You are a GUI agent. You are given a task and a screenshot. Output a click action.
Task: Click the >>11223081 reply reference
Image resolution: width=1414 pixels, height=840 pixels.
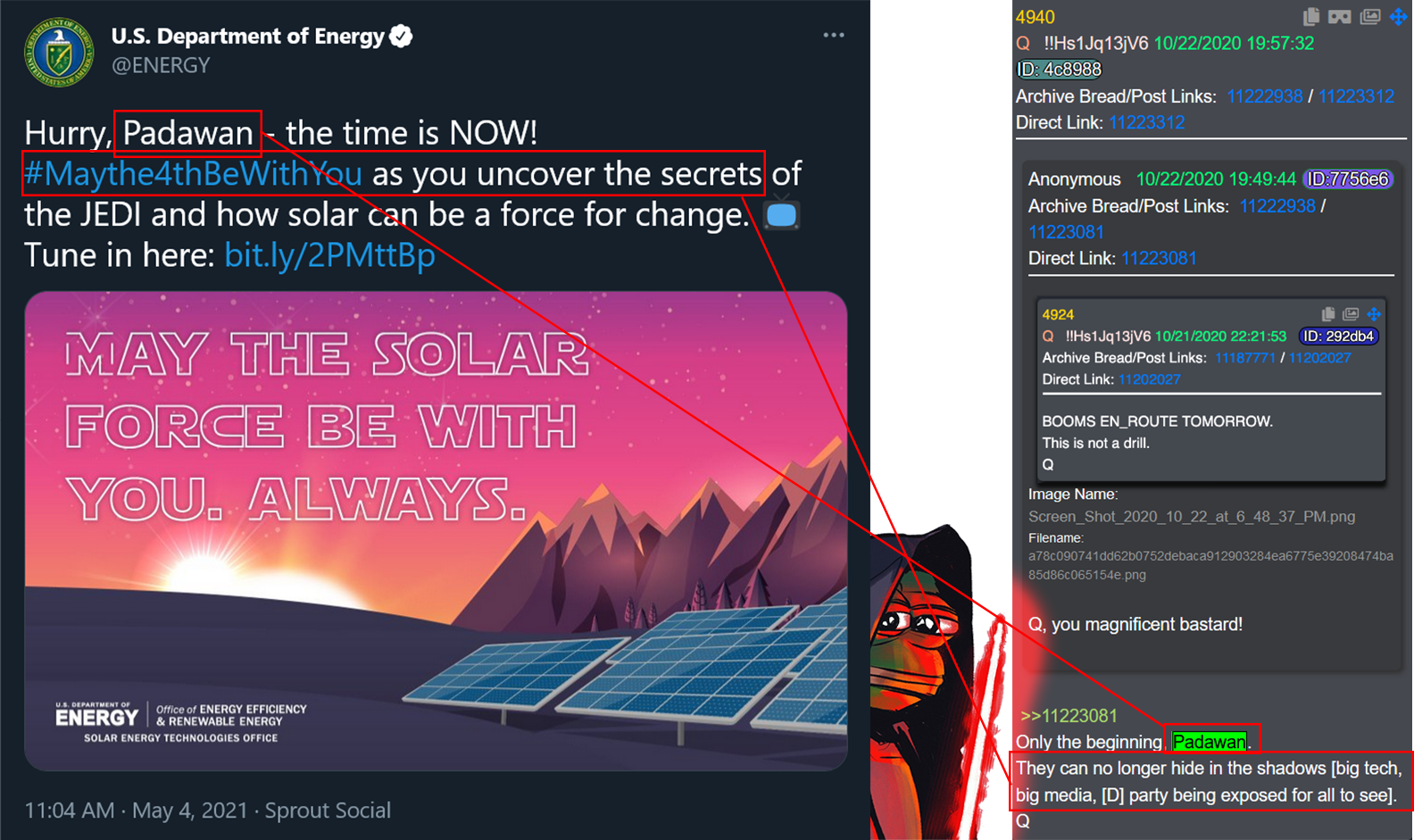(1069, 716)
